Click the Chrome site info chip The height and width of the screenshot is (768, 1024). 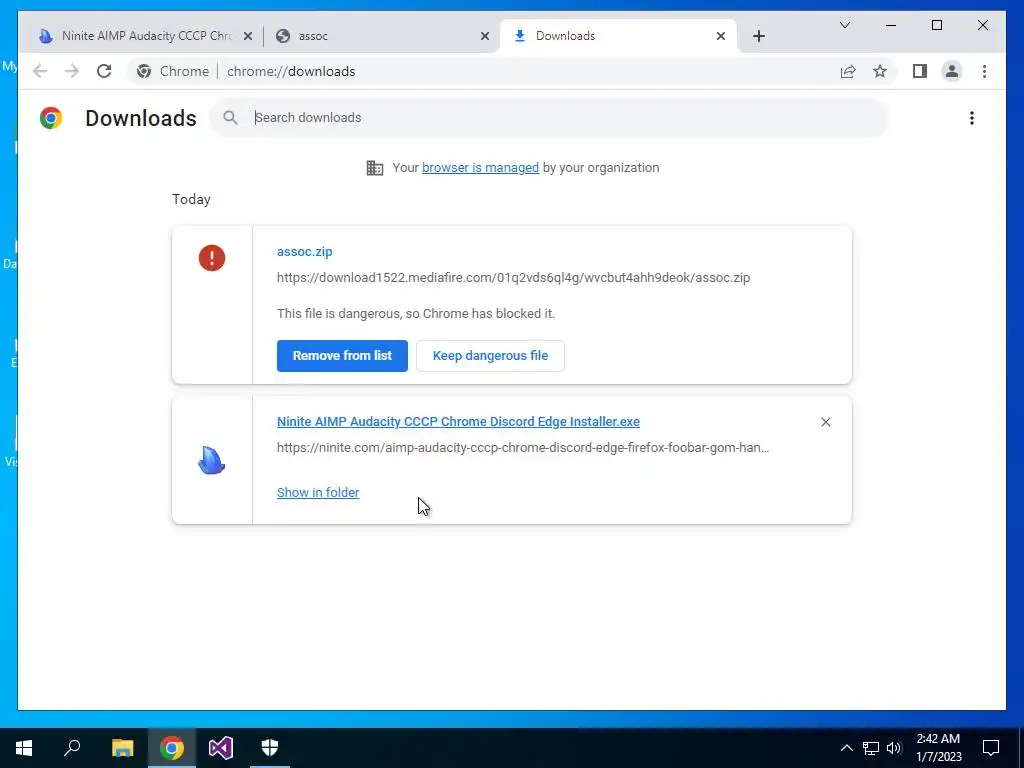pos(174,71)
